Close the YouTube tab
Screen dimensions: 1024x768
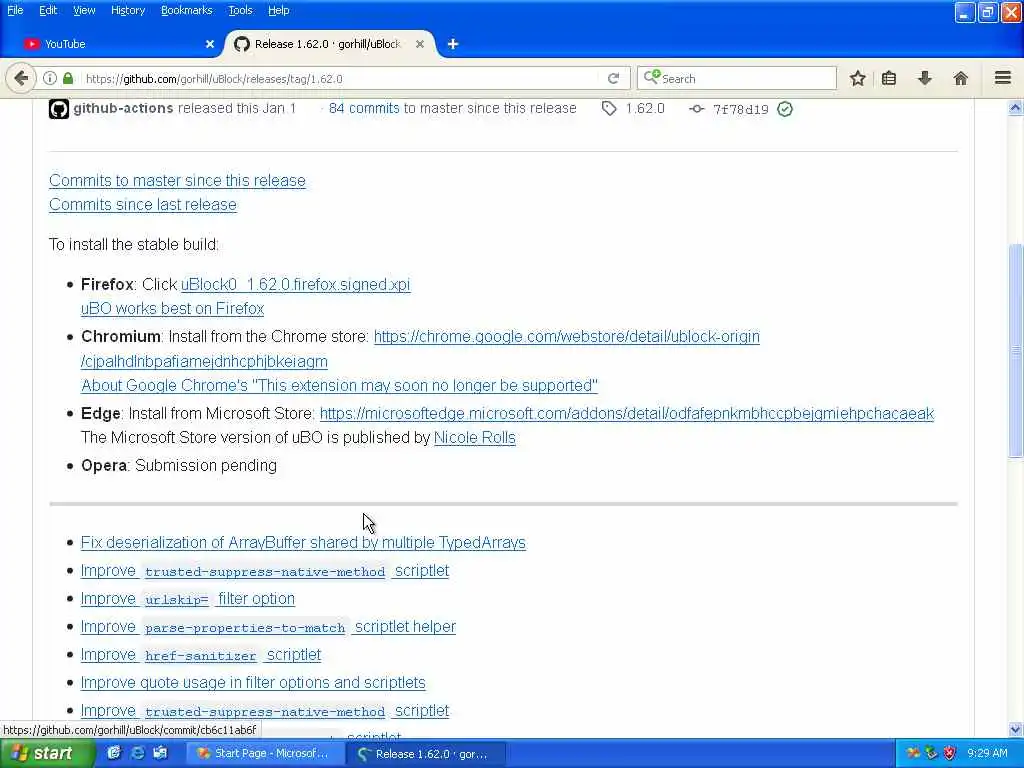coord(210,44)
